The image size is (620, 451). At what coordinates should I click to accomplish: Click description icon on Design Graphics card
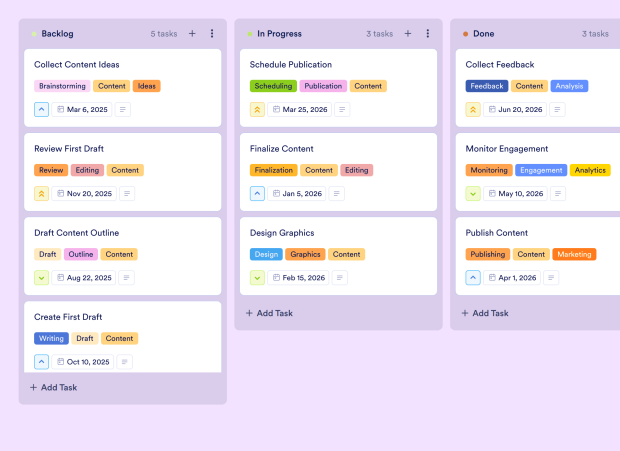[342, 278]
